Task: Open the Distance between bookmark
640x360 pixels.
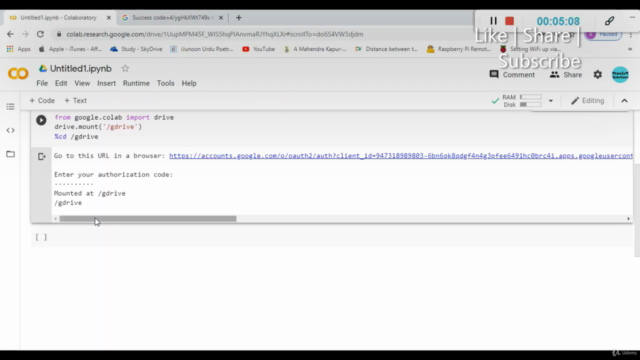Action: [386, 49]
